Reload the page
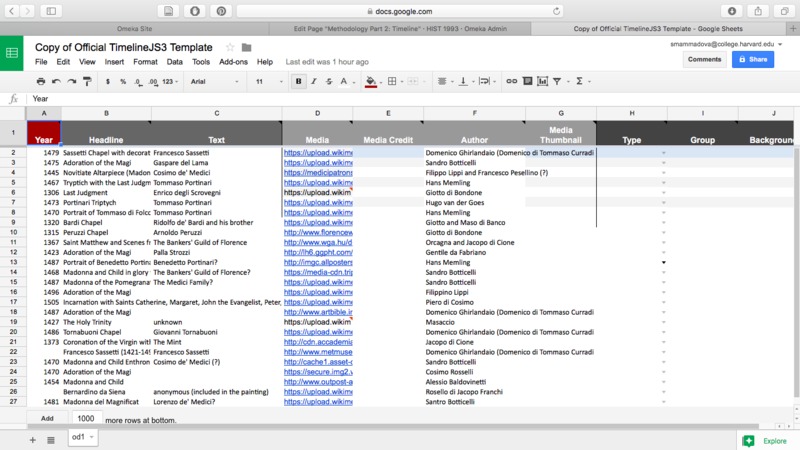The height and width of the screenshot is (450, 800). tap(556, 11)
